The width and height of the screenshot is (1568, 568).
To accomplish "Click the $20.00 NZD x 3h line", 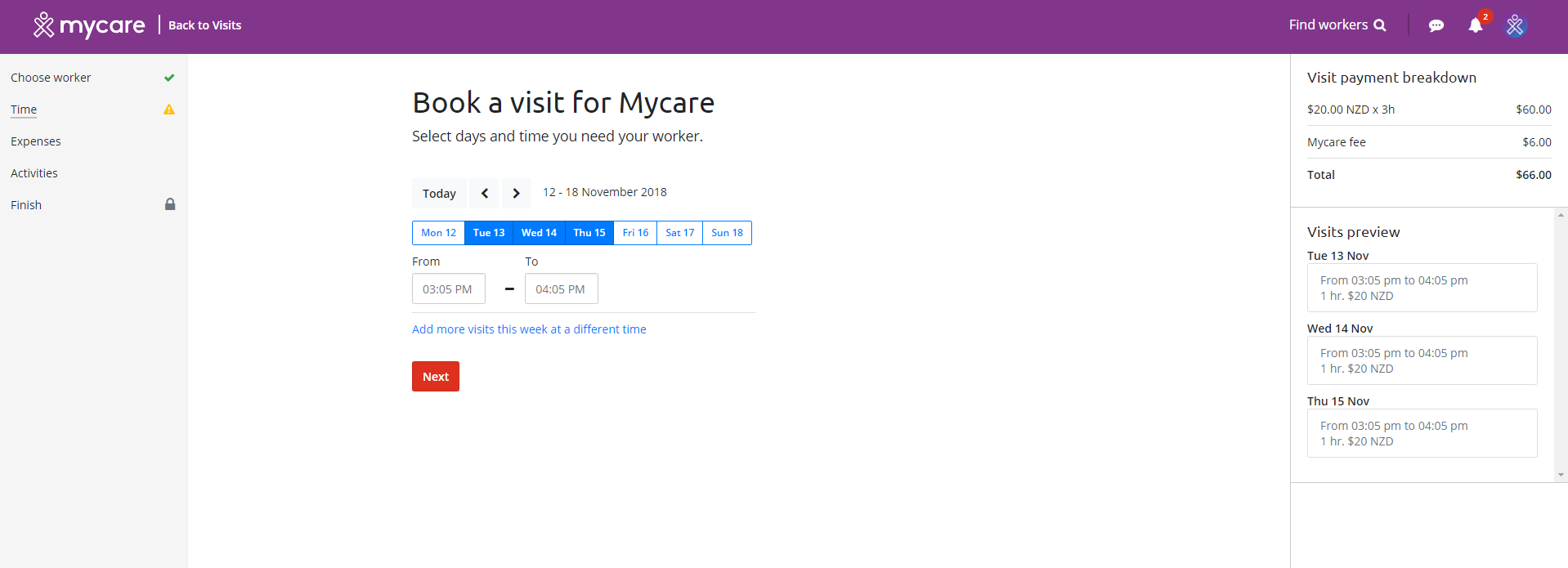I will pos(1351,110).
